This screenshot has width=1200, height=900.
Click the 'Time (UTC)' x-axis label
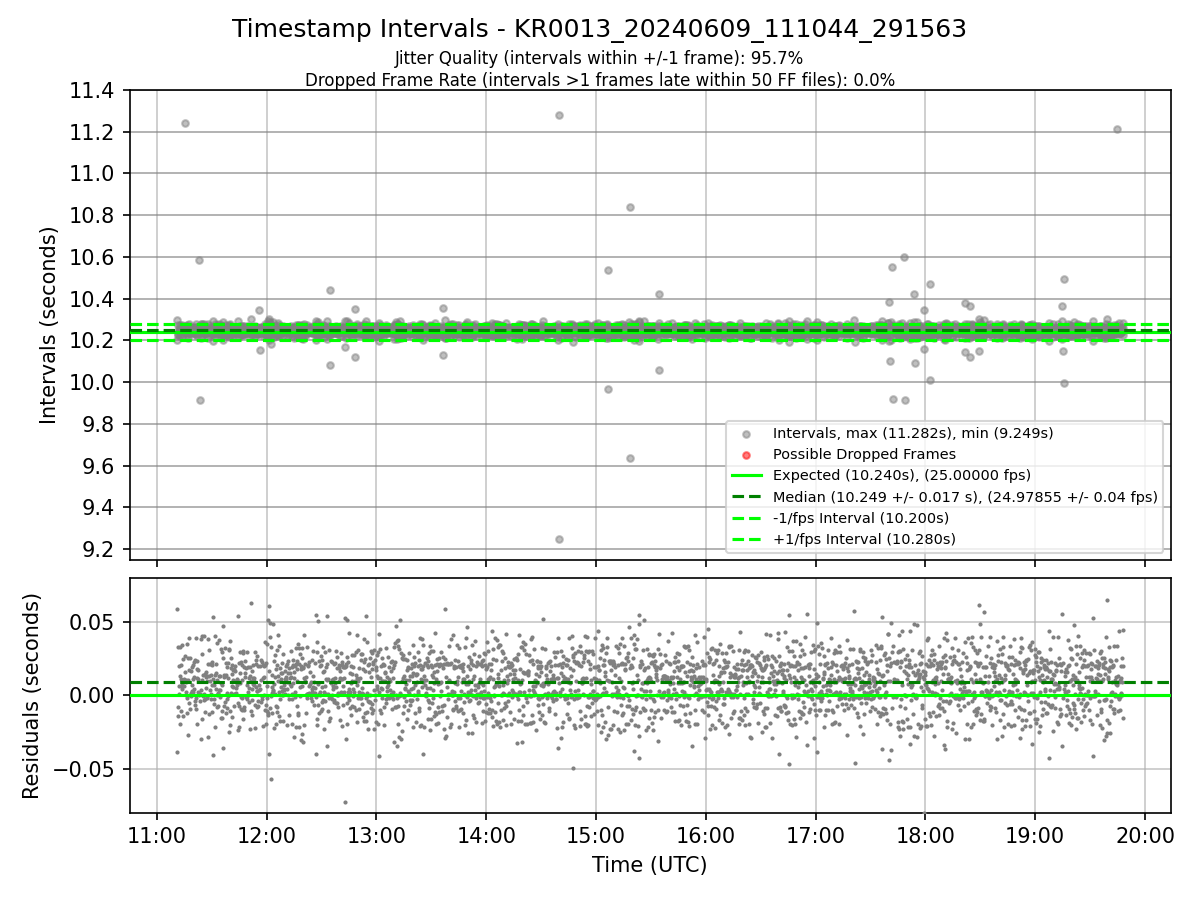649,865
